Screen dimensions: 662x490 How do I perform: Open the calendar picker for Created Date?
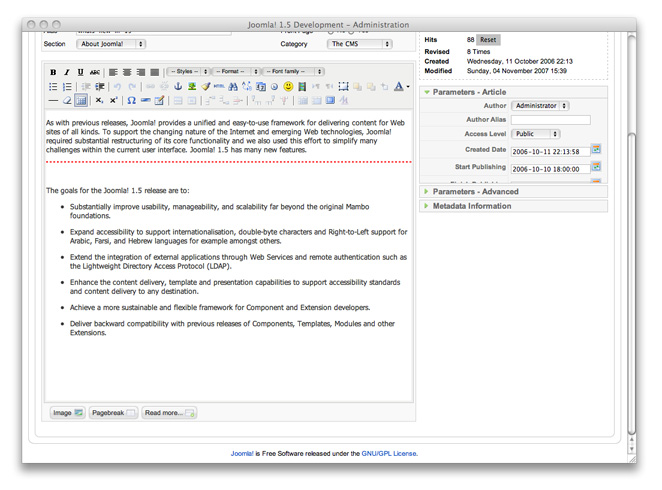click(x=596, y=149)
